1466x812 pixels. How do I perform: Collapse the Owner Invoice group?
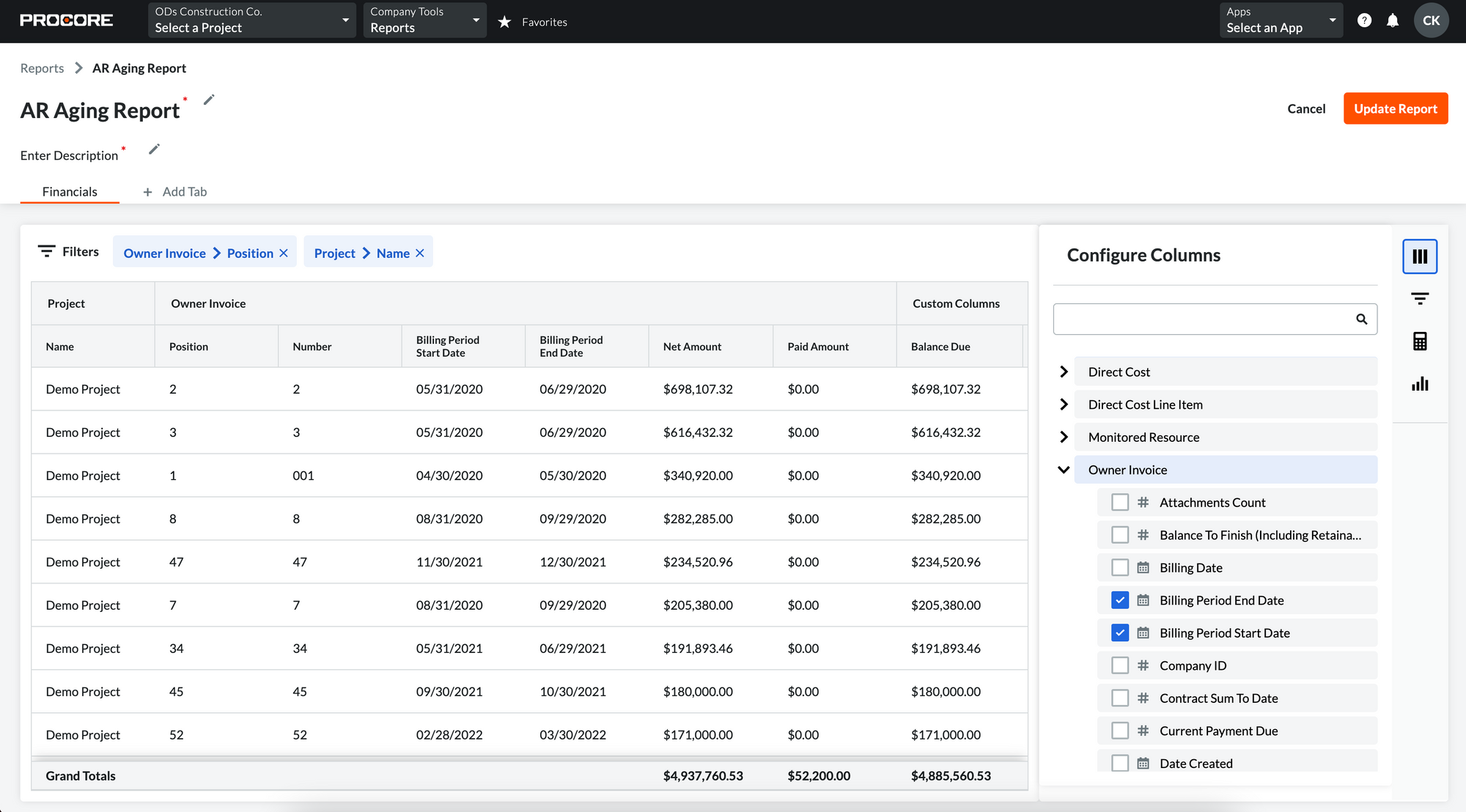(x=1064, y=470)
